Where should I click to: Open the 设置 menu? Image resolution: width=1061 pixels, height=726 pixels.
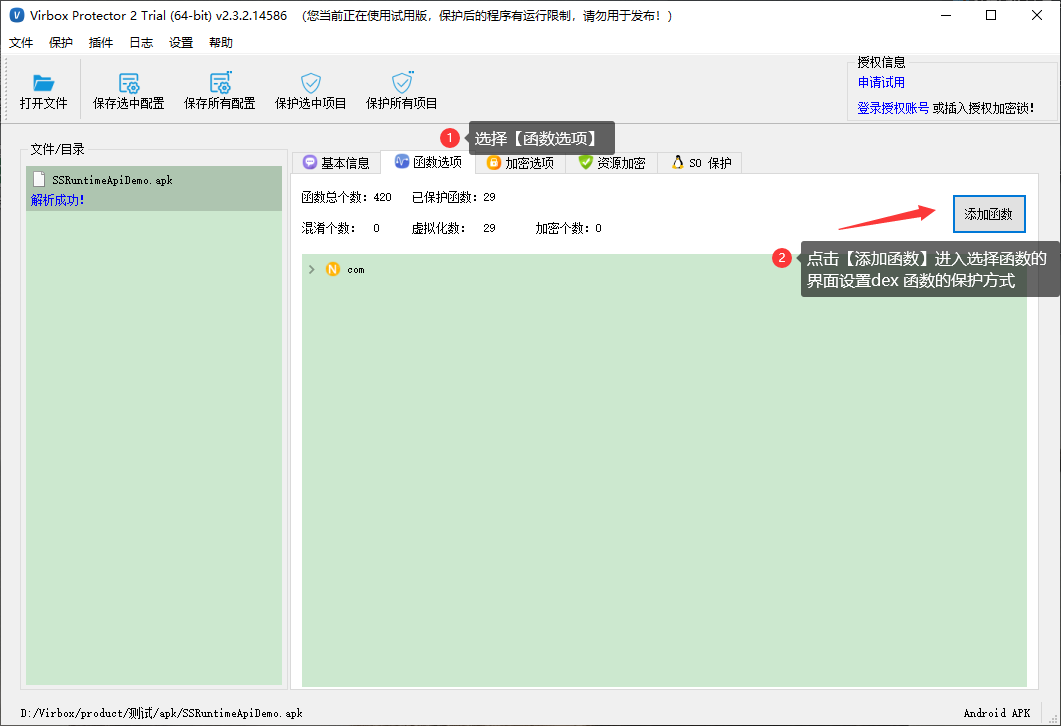tap(181, 43)
